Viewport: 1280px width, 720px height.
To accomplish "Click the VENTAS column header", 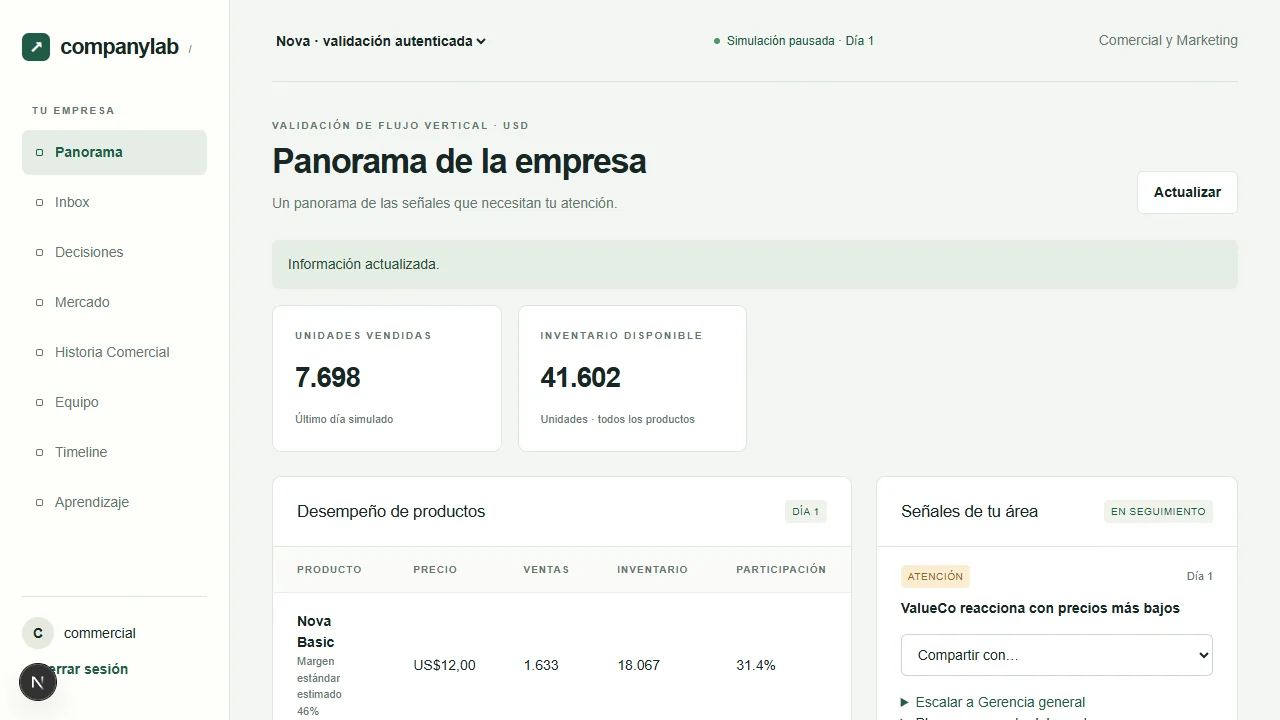I will click(x=546, y=569).
